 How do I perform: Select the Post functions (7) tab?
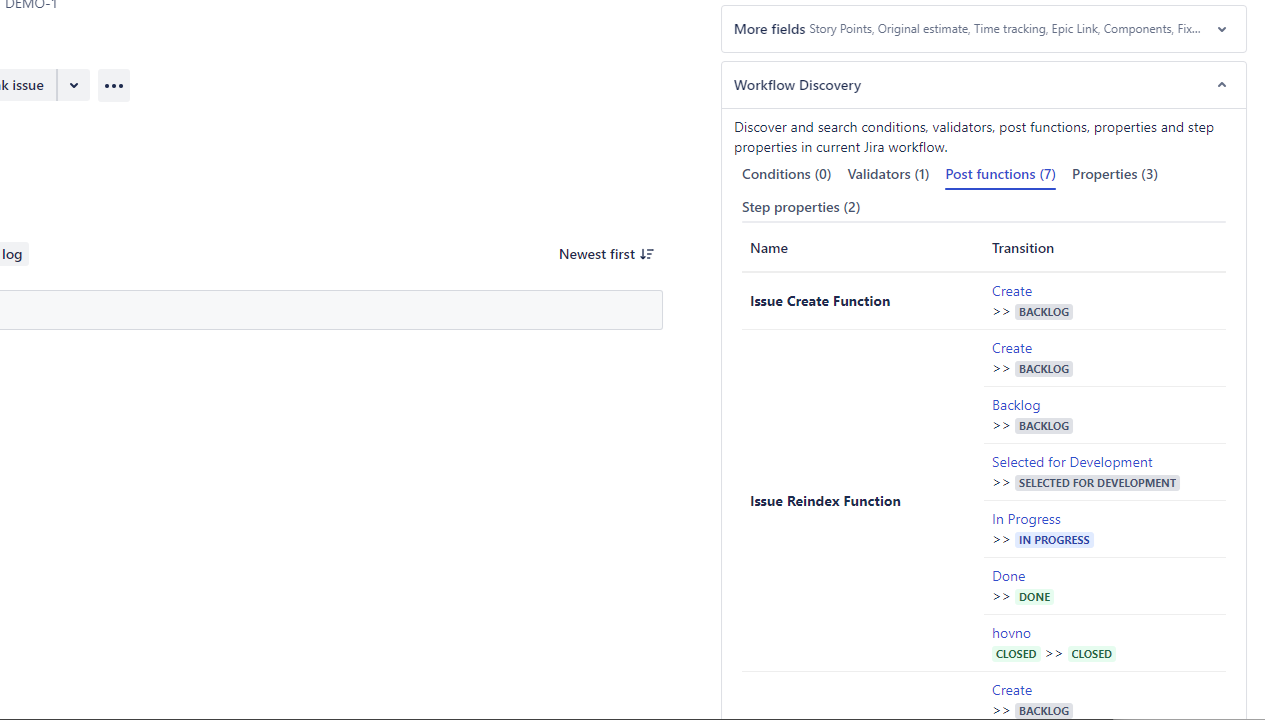pos(1000,174)
